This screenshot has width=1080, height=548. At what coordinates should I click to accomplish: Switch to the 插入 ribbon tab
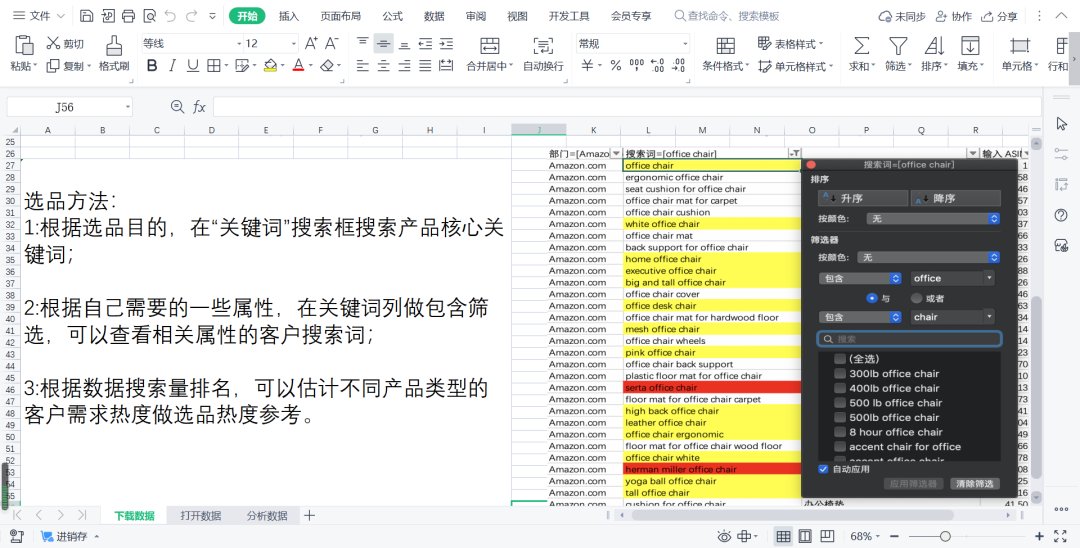click(x=289, y=16)
